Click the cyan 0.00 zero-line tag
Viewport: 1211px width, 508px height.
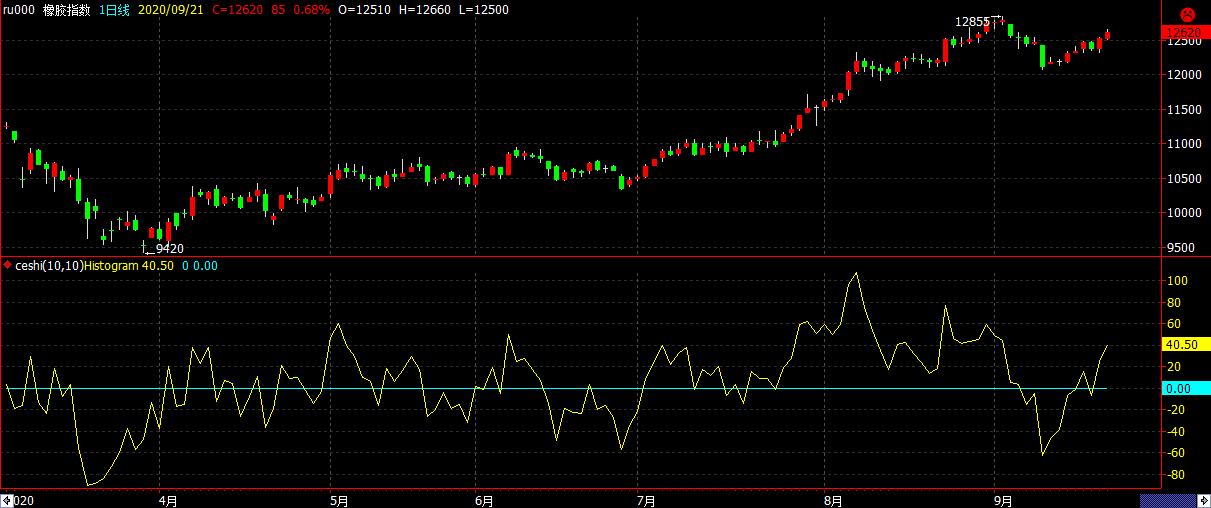1185,388
